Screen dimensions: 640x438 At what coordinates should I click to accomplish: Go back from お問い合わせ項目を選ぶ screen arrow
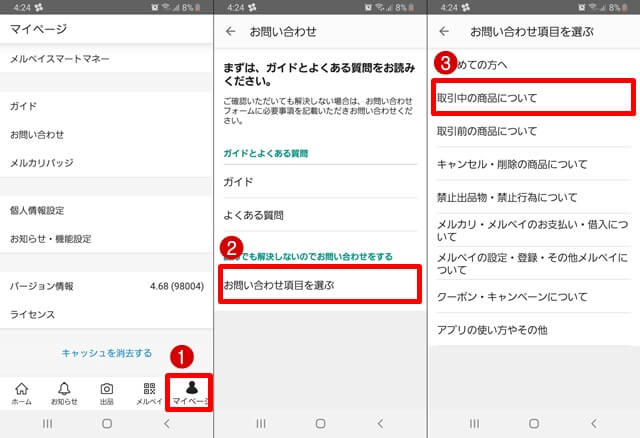pyautogui.click(x=444, y=31)
